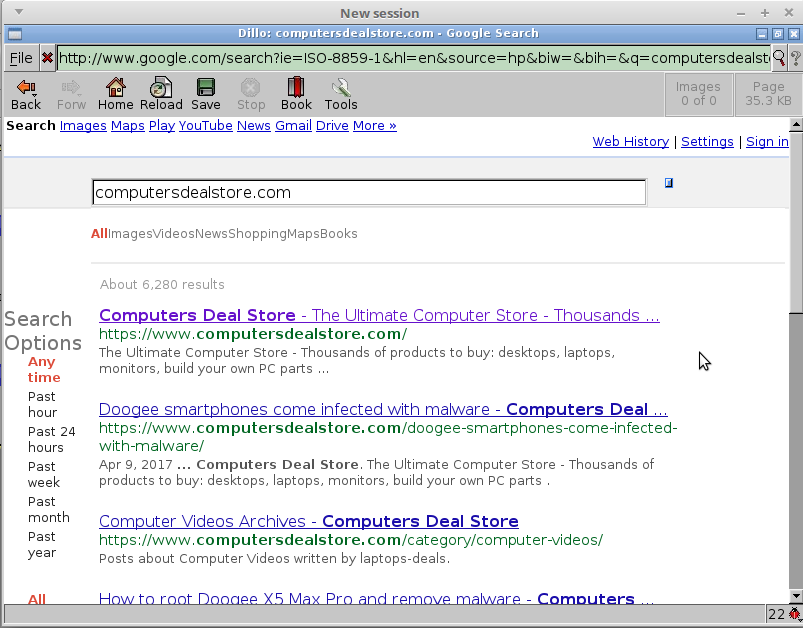Select Any time filter
803x628 pixels.
point(44,370)
